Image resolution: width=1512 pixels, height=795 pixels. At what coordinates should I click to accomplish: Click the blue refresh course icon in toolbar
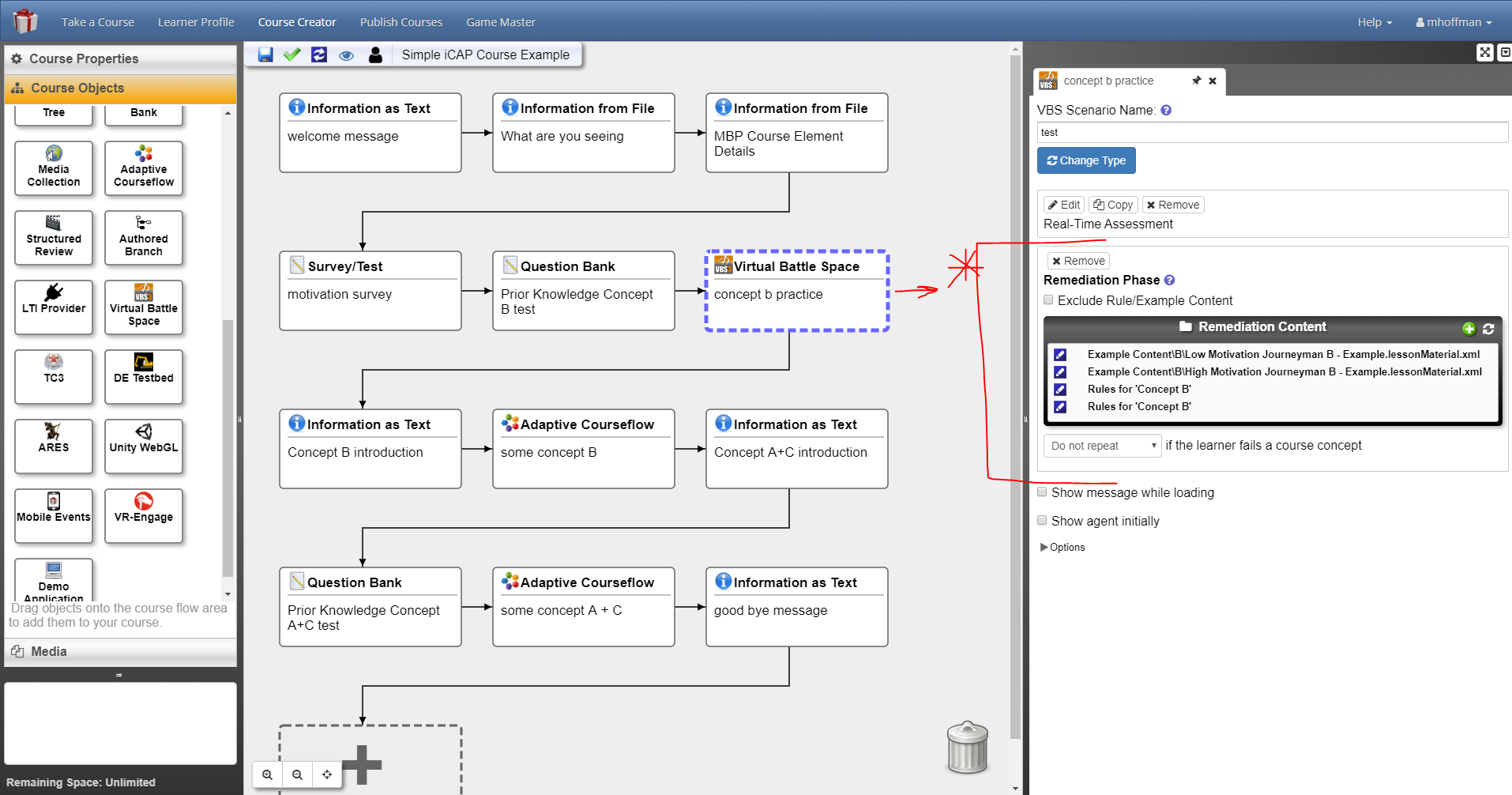(x=319, y=55)
